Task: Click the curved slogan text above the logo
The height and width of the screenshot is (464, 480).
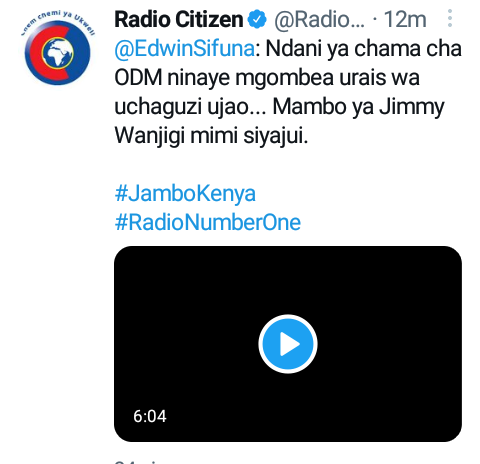Action: [x=58, y=22]
